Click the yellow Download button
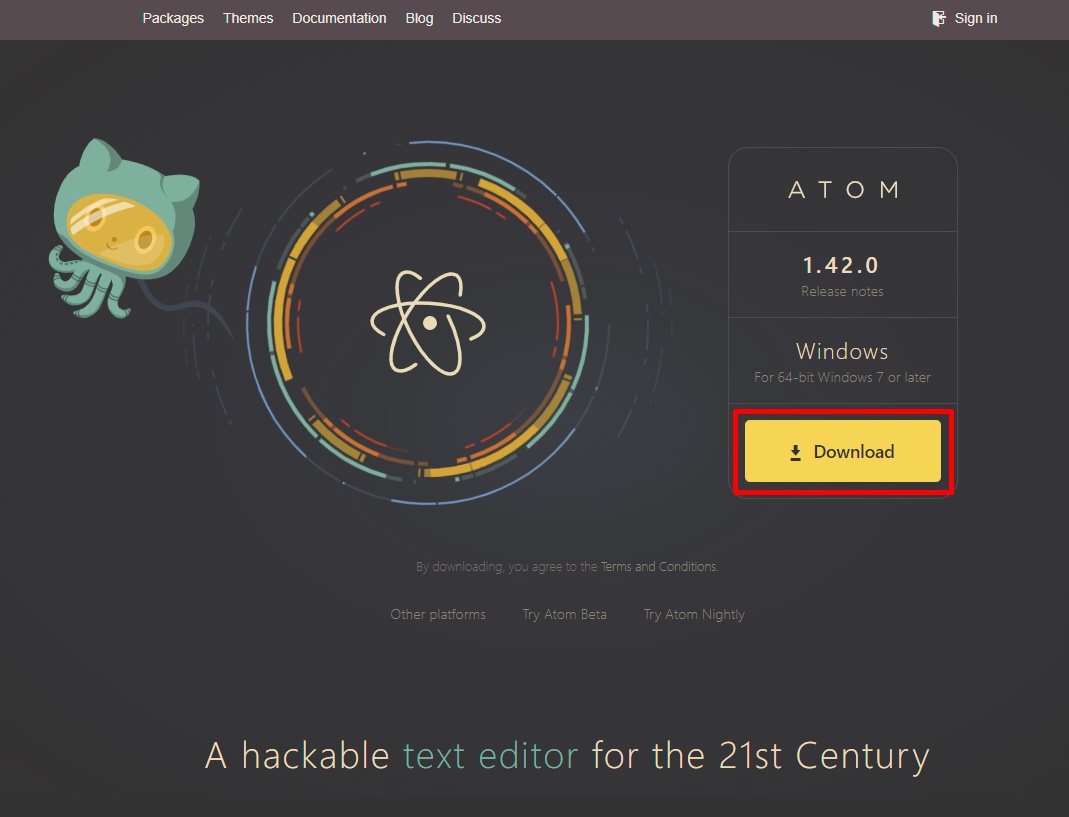The height and width of the screenshot is (817, 1069). [843, 451]
